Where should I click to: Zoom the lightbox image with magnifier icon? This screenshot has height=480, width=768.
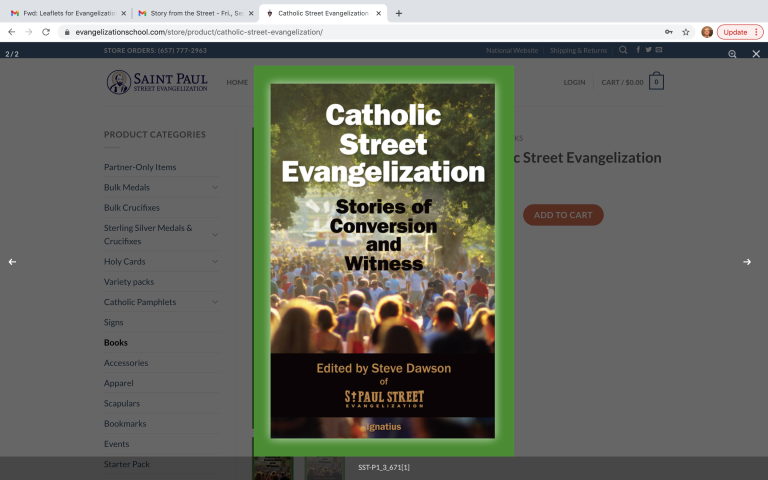pos(732,54)
